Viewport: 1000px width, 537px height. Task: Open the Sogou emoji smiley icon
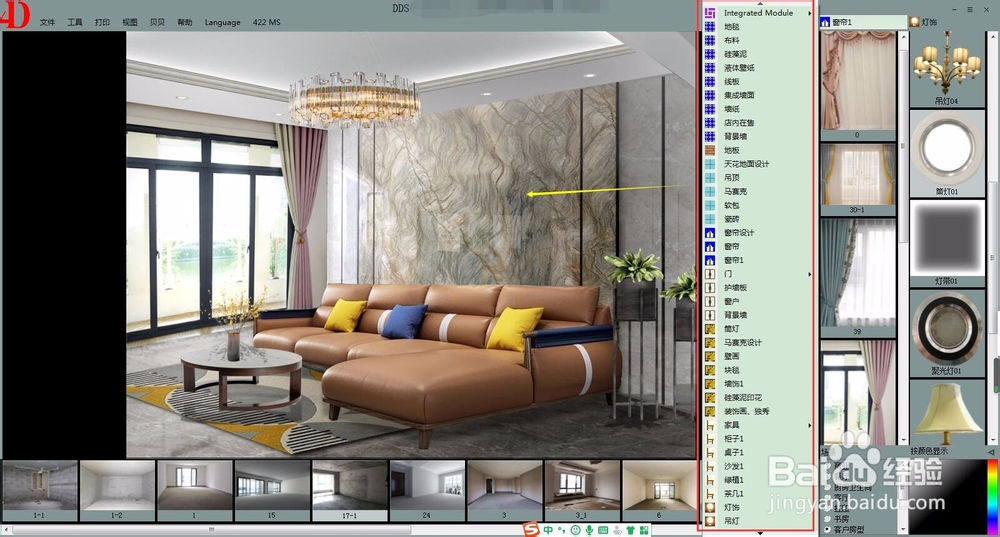click(575, 530)
